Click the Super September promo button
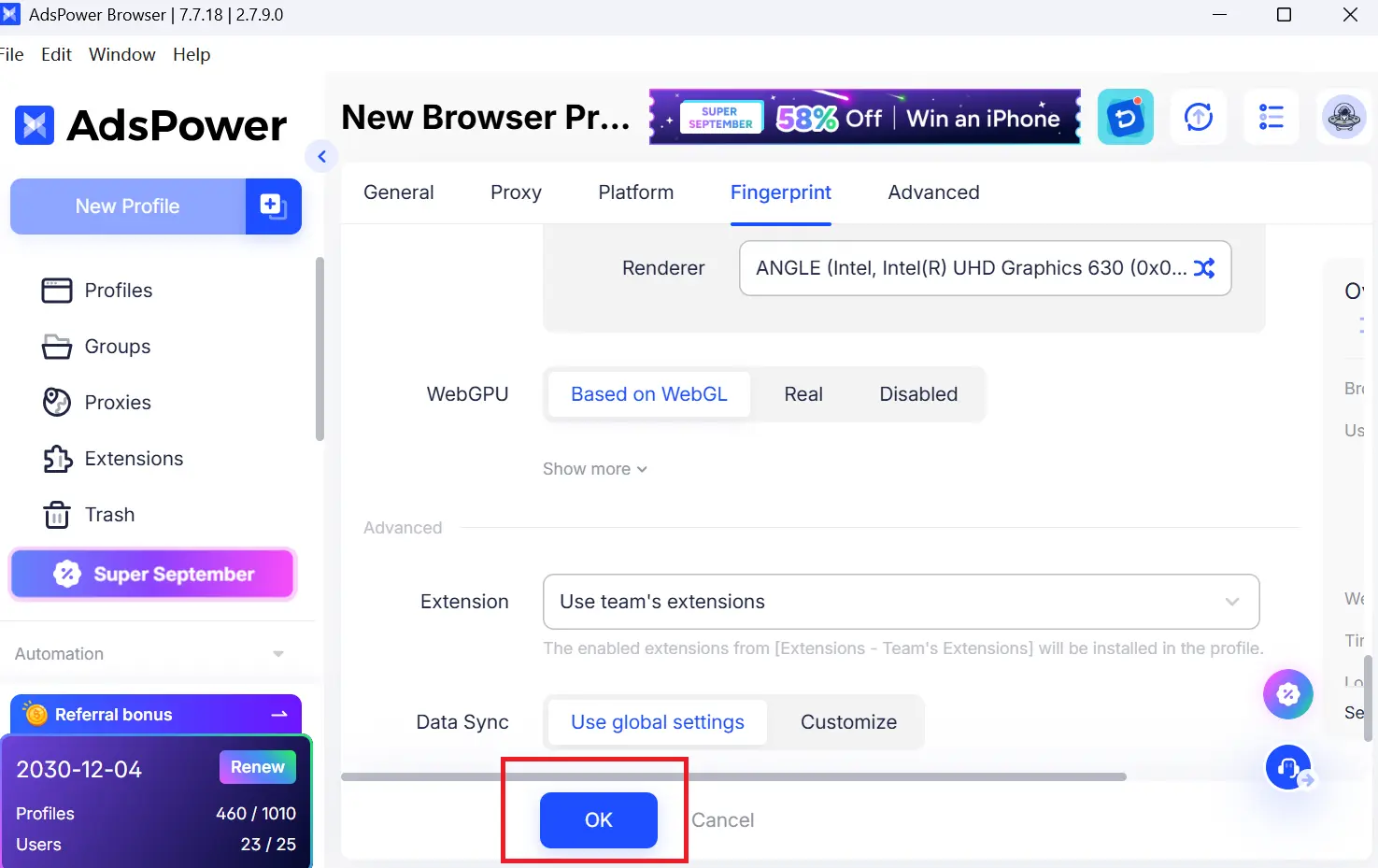 coord(153,574)
